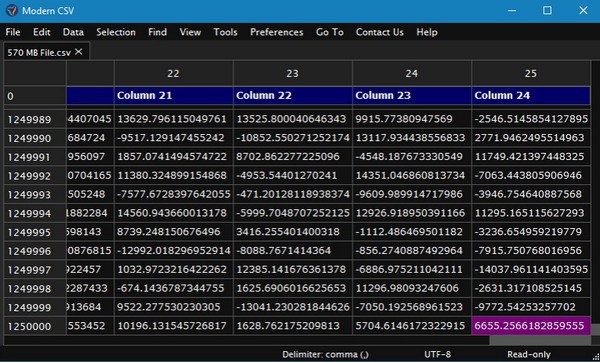Select the highlighted cell 6655.2566182859555
Viewport: 600px width, 363px height.
531,326
